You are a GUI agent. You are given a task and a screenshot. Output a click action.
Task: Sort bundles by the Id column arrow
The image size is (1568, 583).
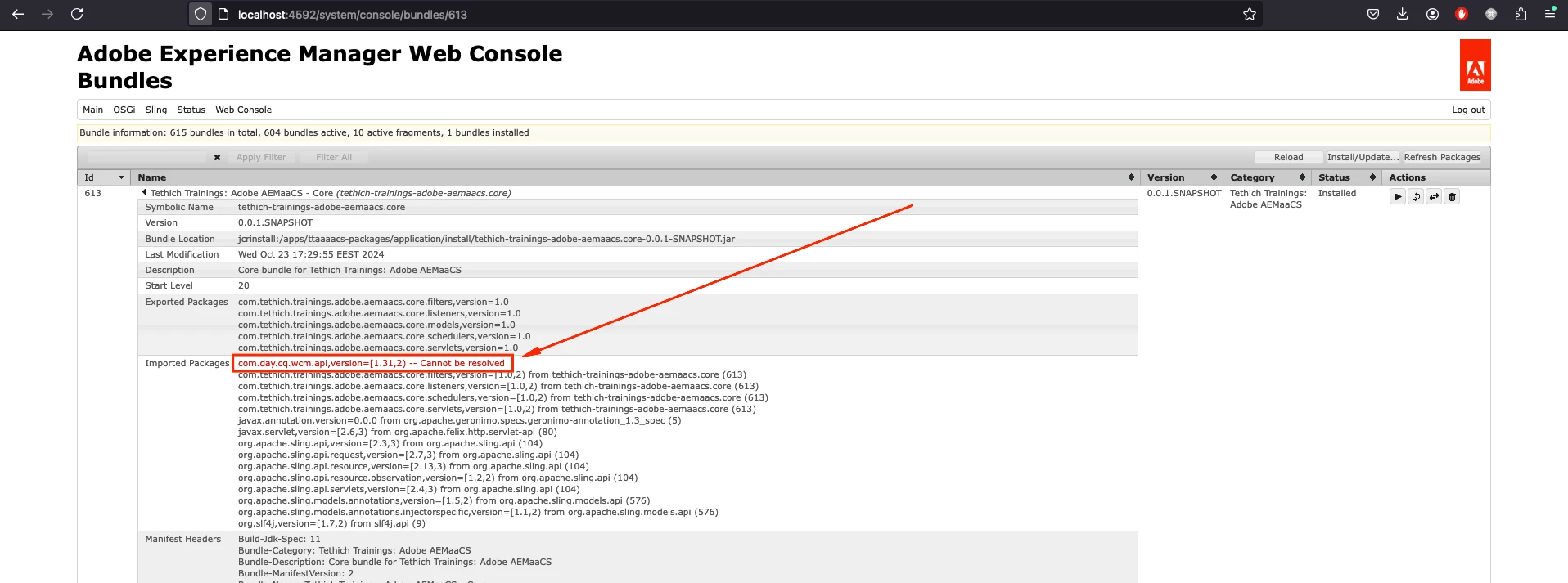pos(121,177)
